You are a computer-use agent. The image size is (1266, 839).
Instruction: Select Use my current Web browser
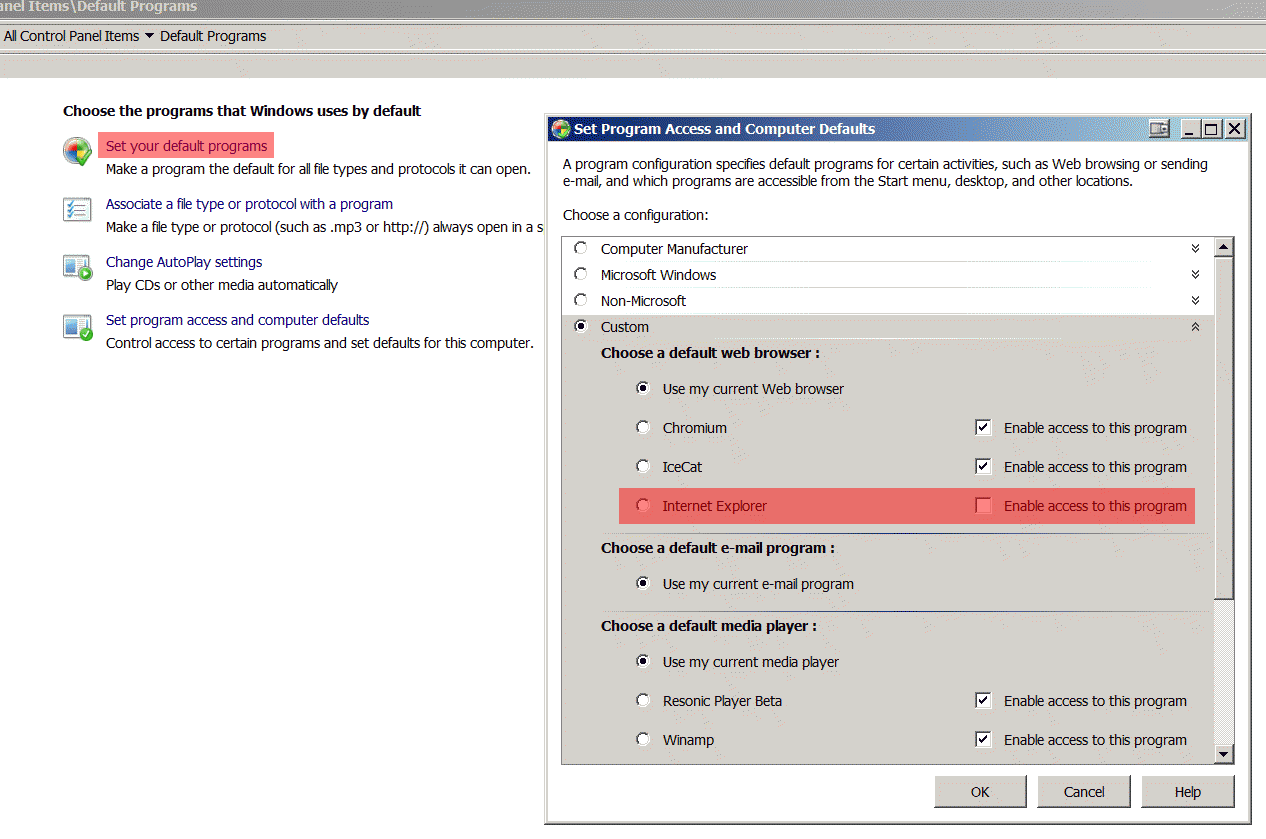(x=643, y=388)
